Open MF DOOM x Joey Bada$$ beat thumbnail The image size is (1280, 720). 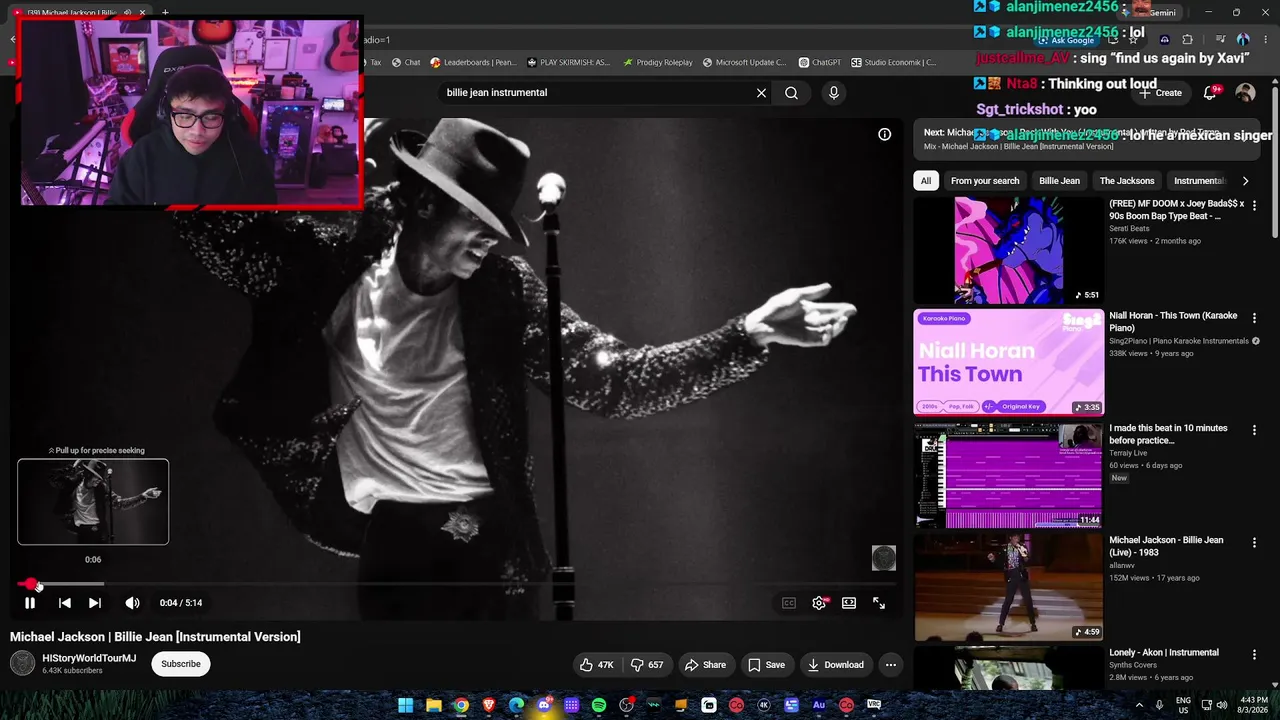pyautogui.click(x=1009, y=250)
